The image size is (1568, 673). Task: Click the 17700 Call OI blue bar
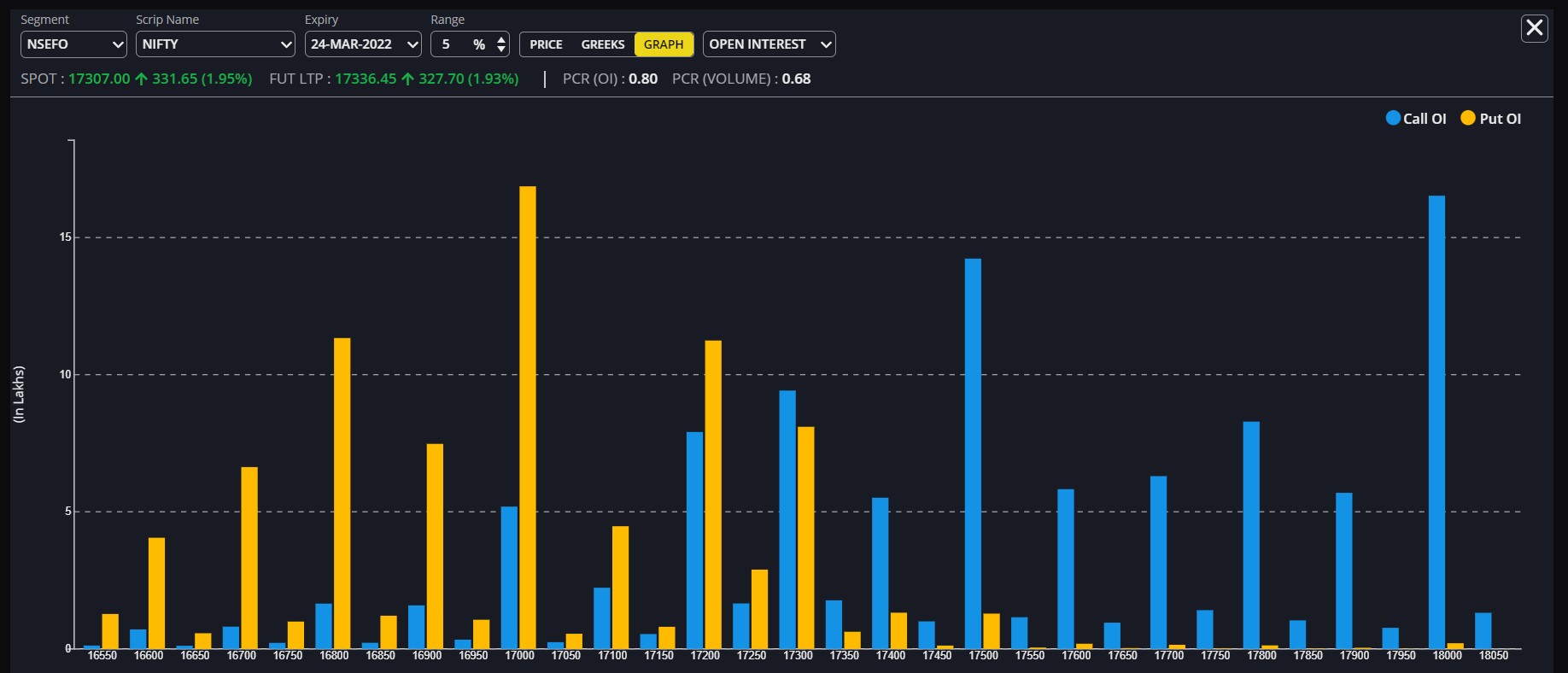pos(1159,563)
